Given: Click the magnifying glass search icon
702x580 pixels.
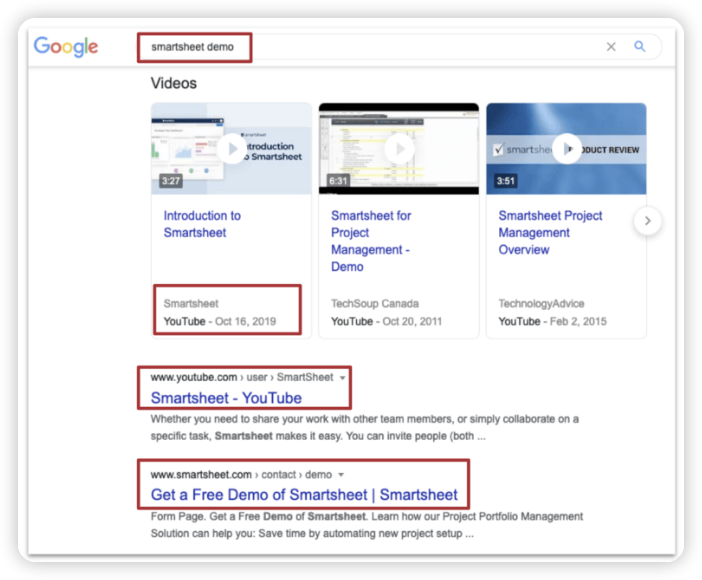Looking at the screenshot, I should (640, 46).
